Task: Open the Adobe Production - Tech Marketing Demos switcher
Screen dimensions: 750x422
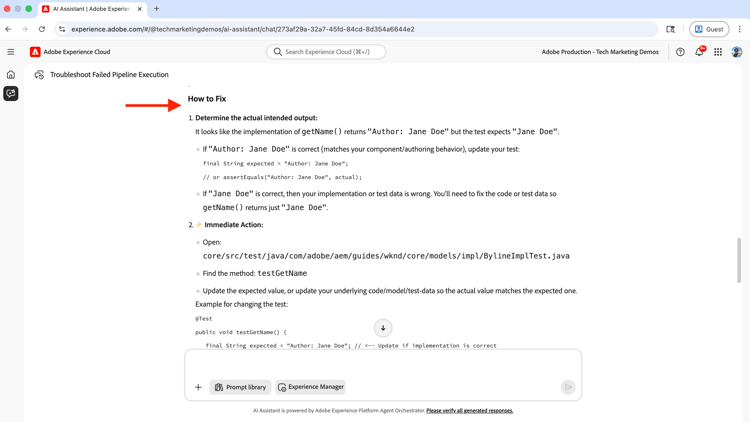Action: point(600,52)
